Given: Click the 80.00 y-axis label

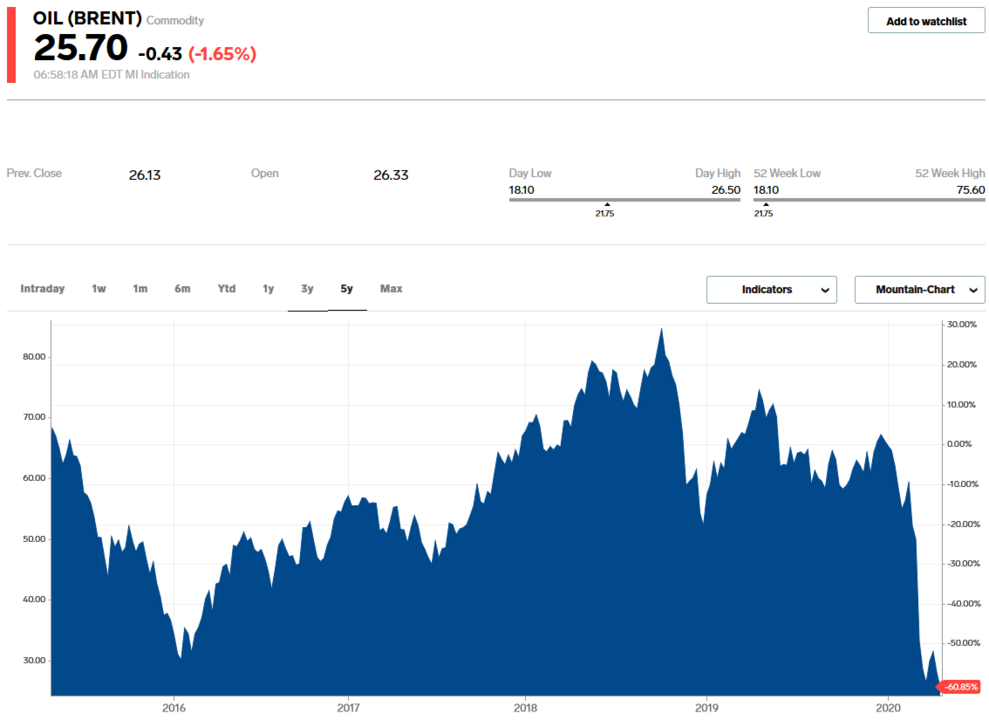Looking at the screenshot, I should (x=34, y=357).
